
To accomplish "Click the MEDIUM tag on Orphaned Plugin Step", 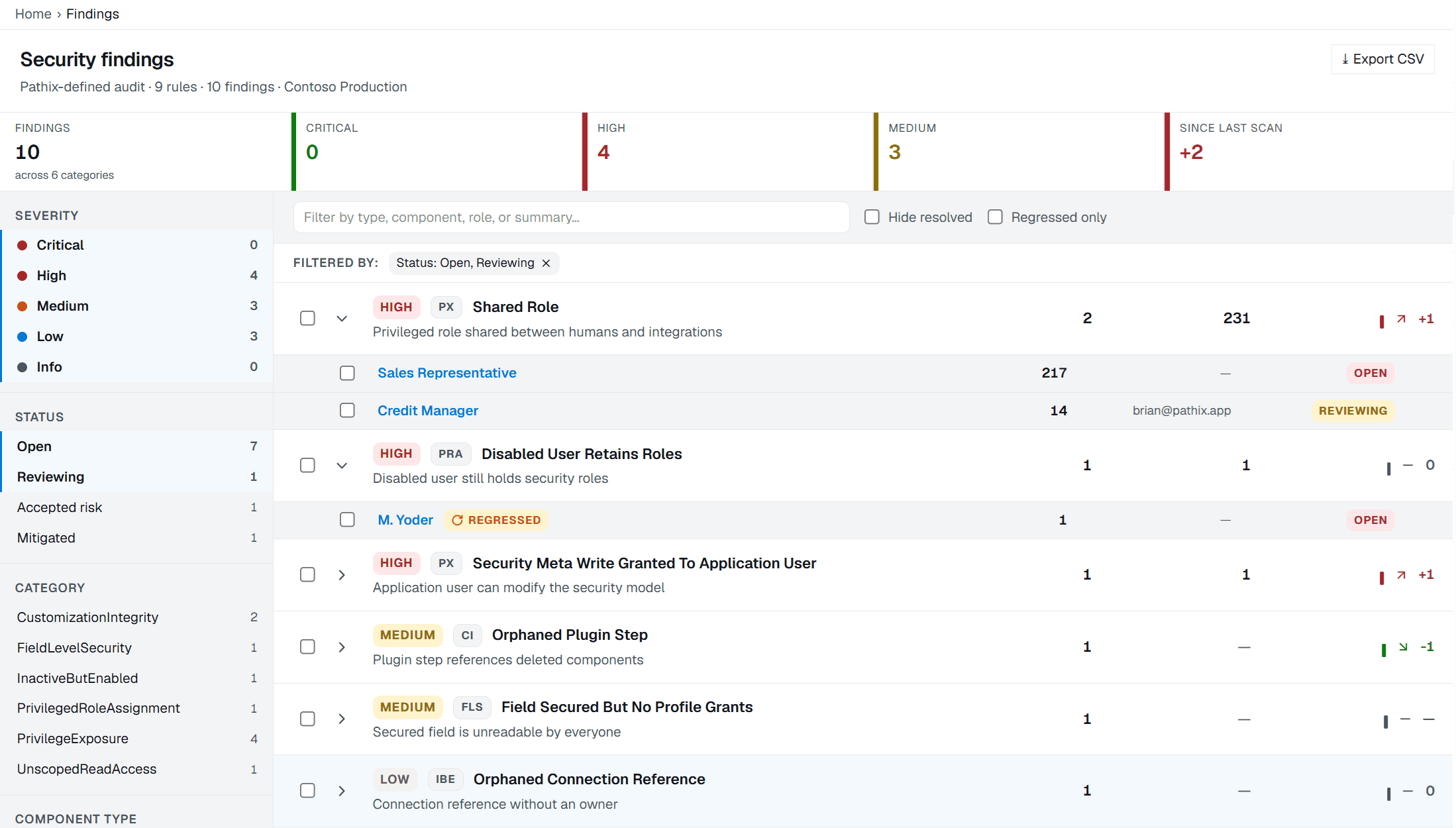I will 407,635.
